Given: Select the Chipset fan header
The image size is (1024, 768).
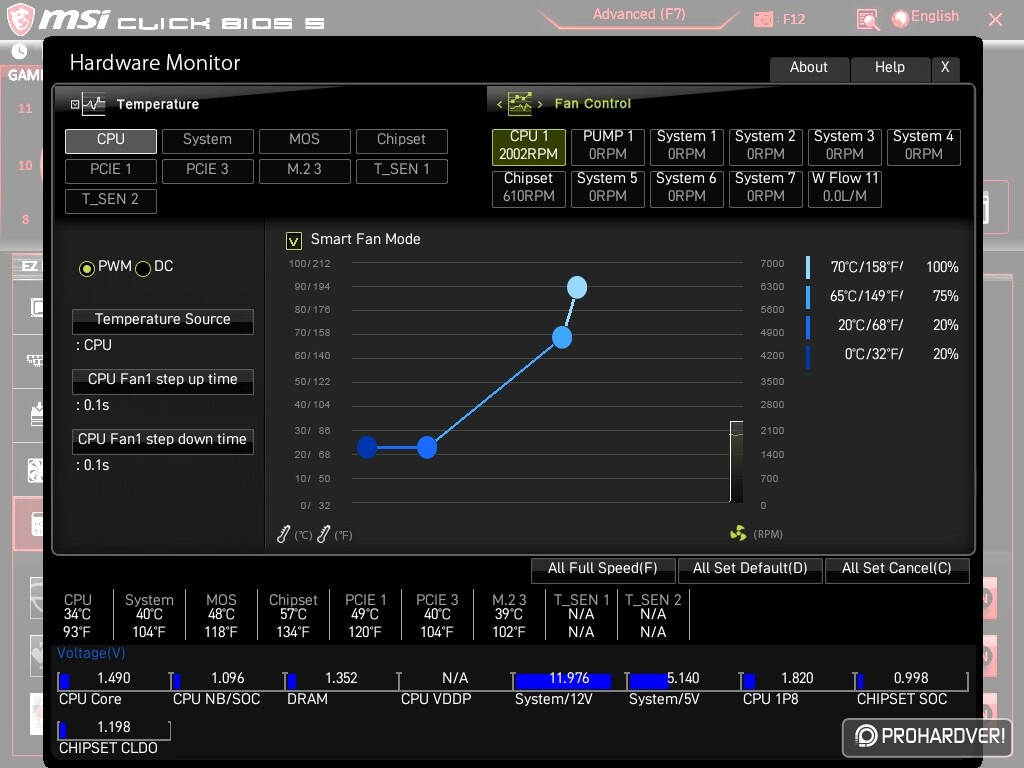Looking at the screenshot, I should [x=528, y=188].
